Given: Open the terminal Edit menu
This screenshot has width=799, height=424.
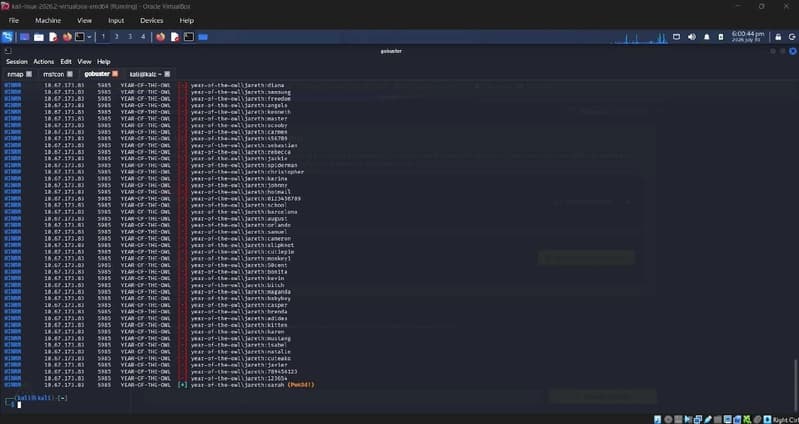Looking at the screenshot, I should click(66, 62).
